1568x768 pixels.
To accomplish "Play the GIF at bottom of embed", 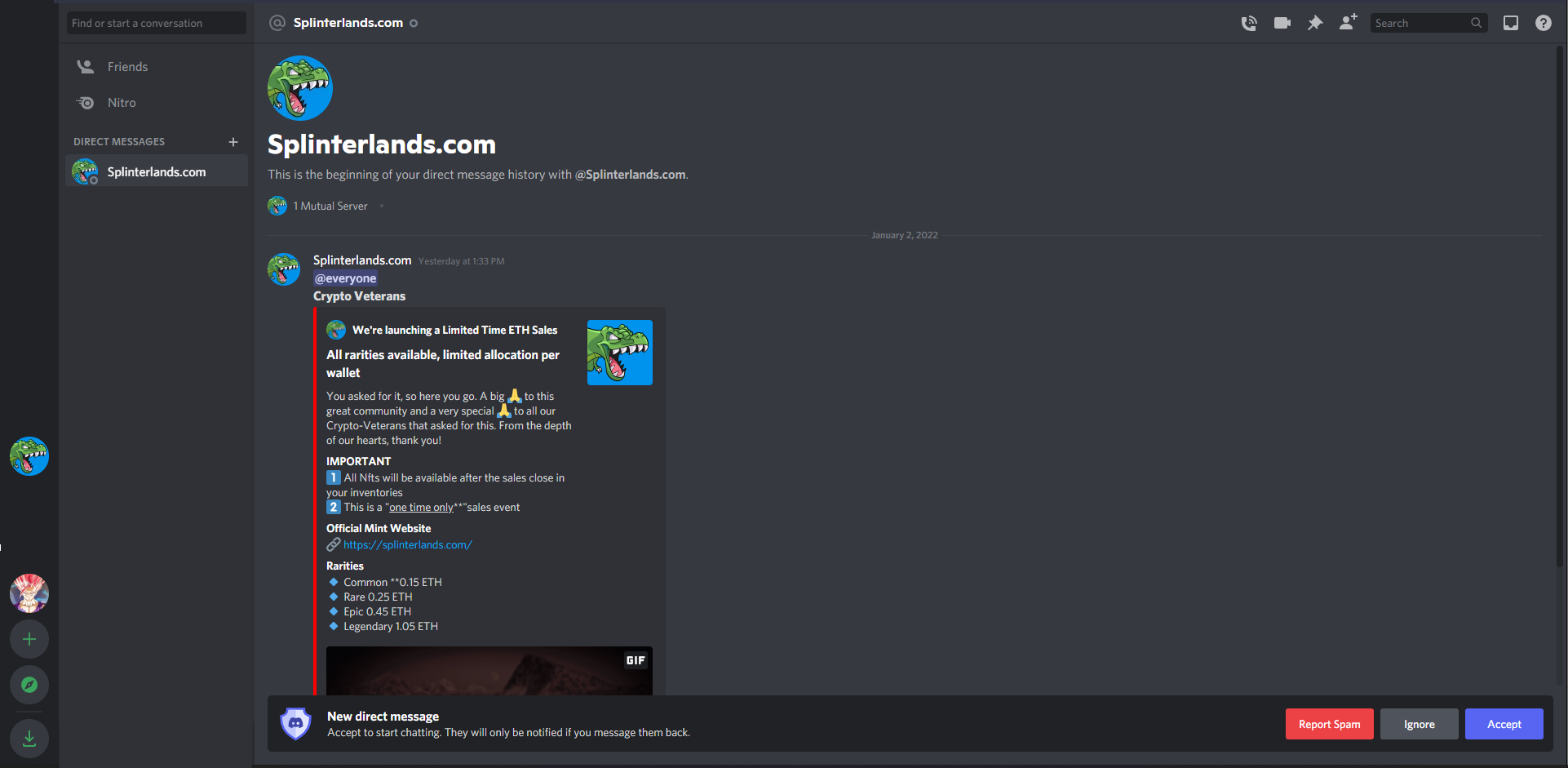I will [x=489, y=671].
